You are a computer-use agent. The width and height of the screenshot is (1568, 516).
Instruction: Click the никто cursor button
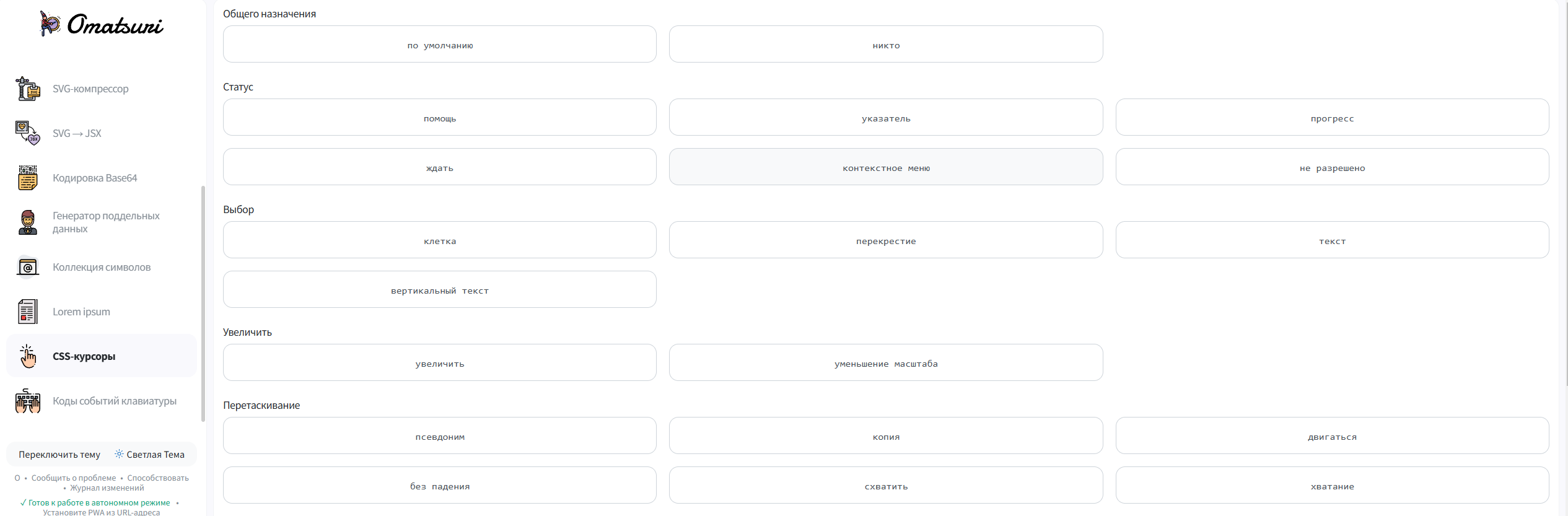click(x=886, y=44)
